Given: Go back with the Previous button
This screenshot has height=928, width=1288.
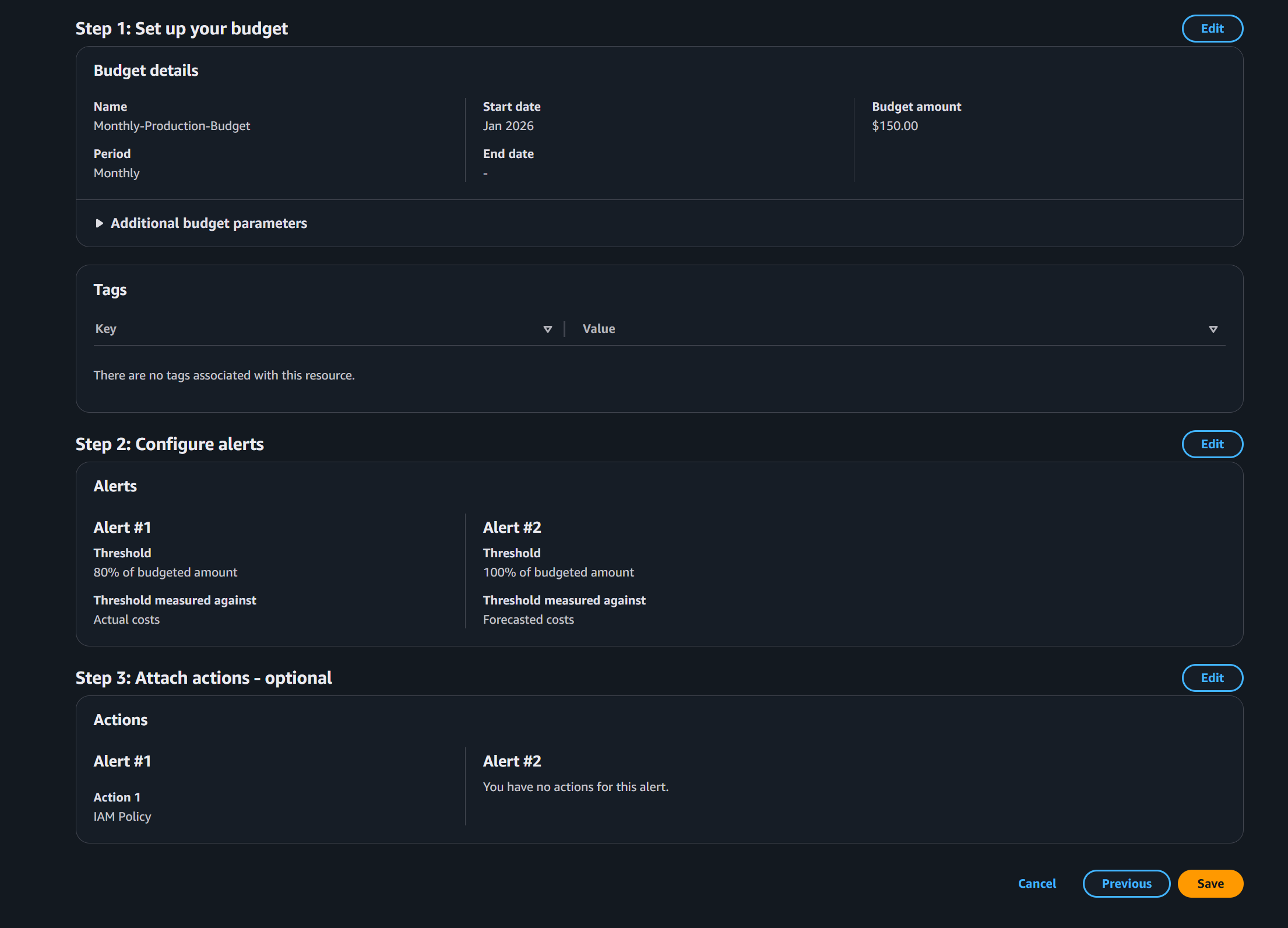Looking at the screenshot, I should [x=1126, y=884].
